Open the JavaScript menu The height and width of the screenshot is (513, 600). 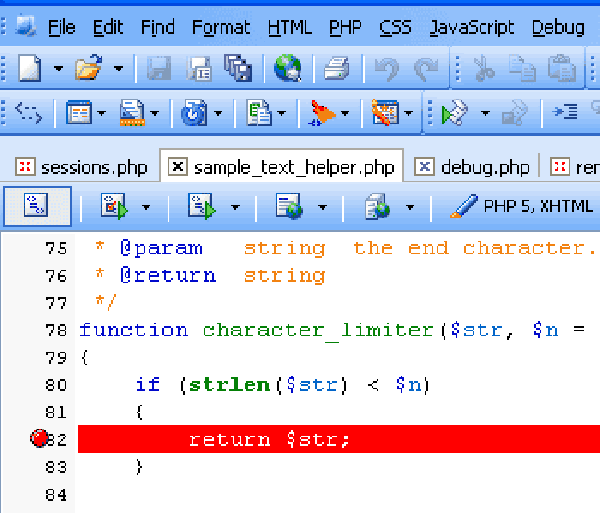[x=472, y=28]
